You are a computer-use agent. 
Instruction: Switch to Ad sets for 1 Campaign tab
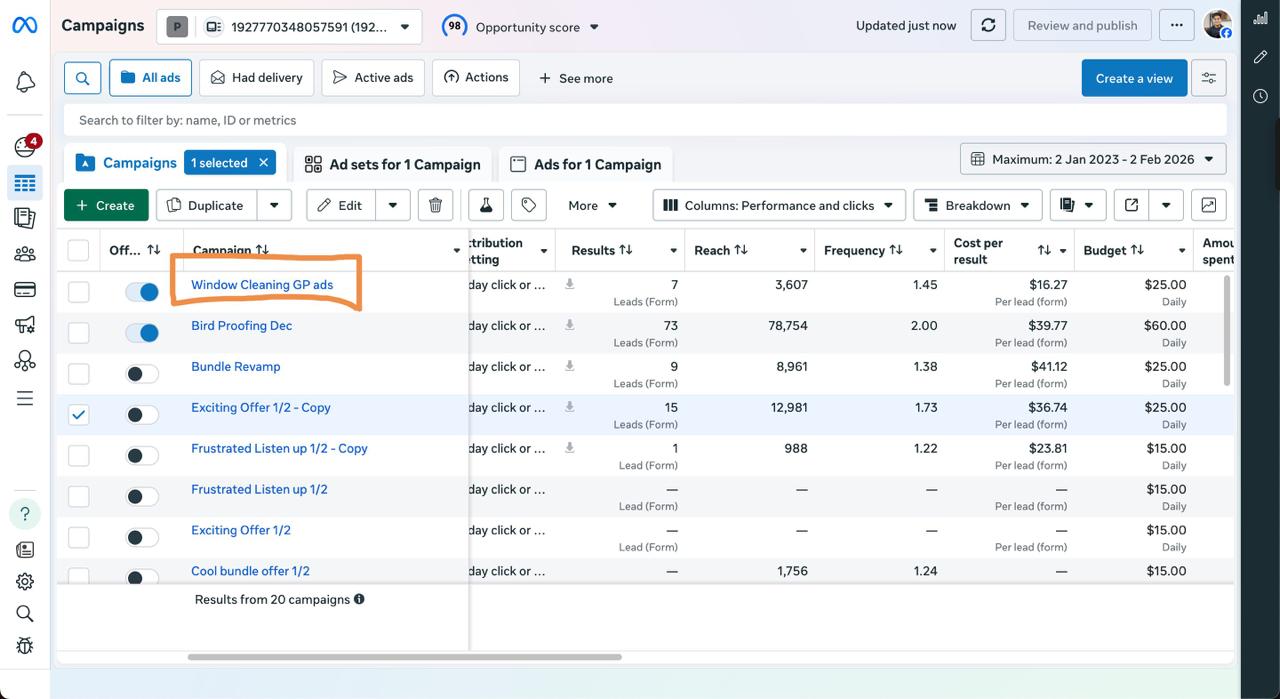click(392, 164)
